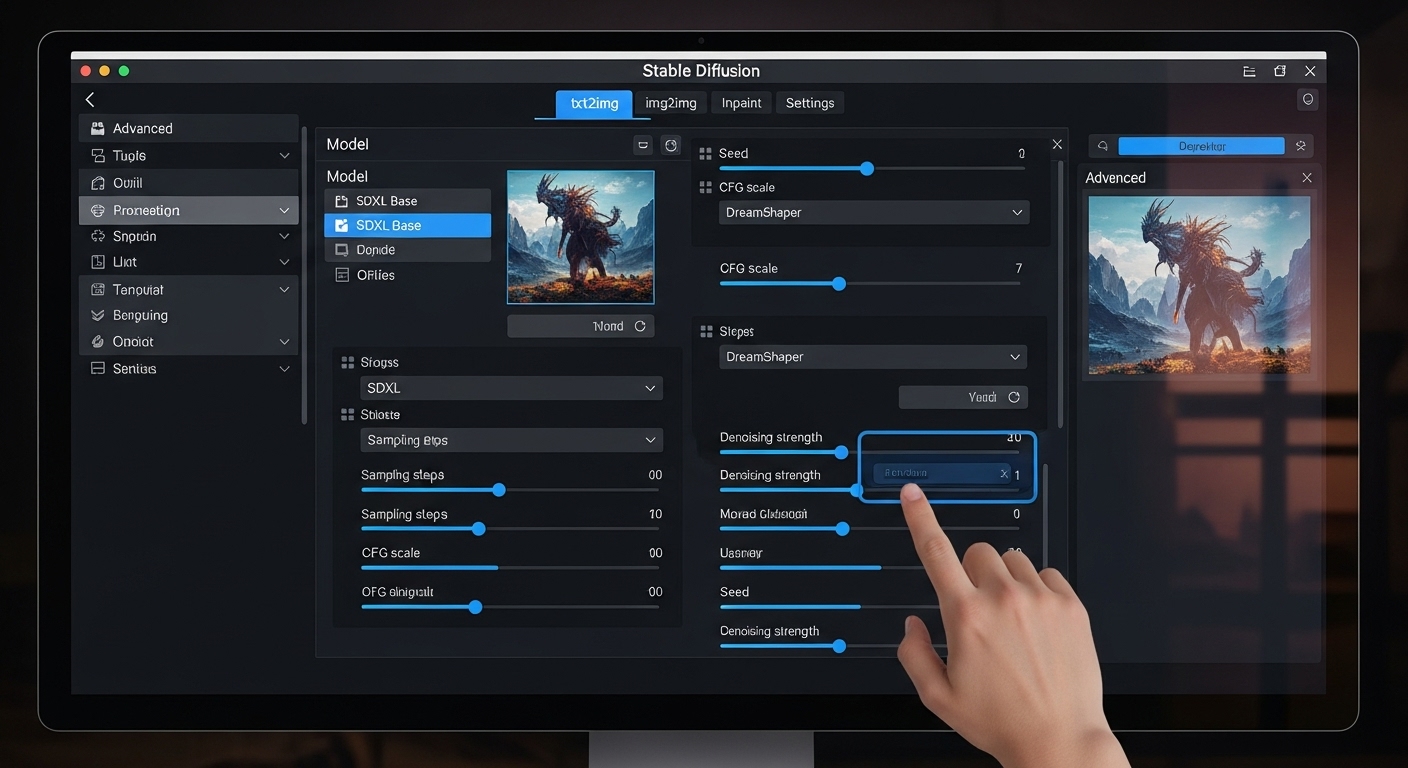Expand the Tupls section chevron
The image size is (1408, 768).
pyautogui.click(x=284, y=156)
